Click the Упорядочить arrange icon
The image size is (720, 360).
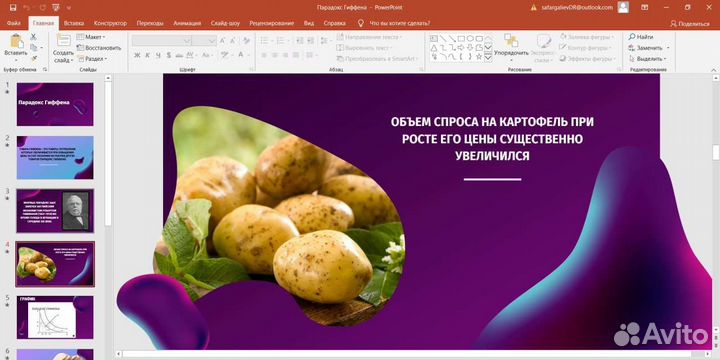coord(511,40)
